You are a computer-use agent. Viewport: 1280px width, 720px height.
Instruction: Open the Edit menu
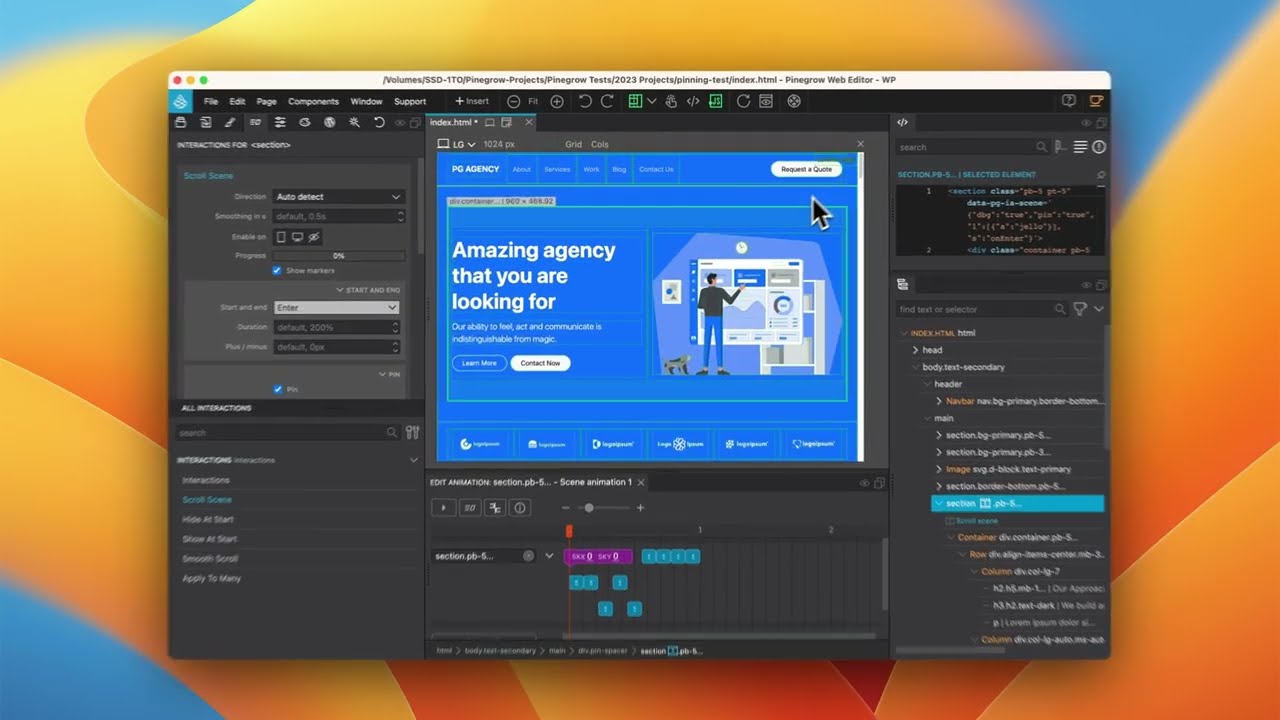coord(237,101)
